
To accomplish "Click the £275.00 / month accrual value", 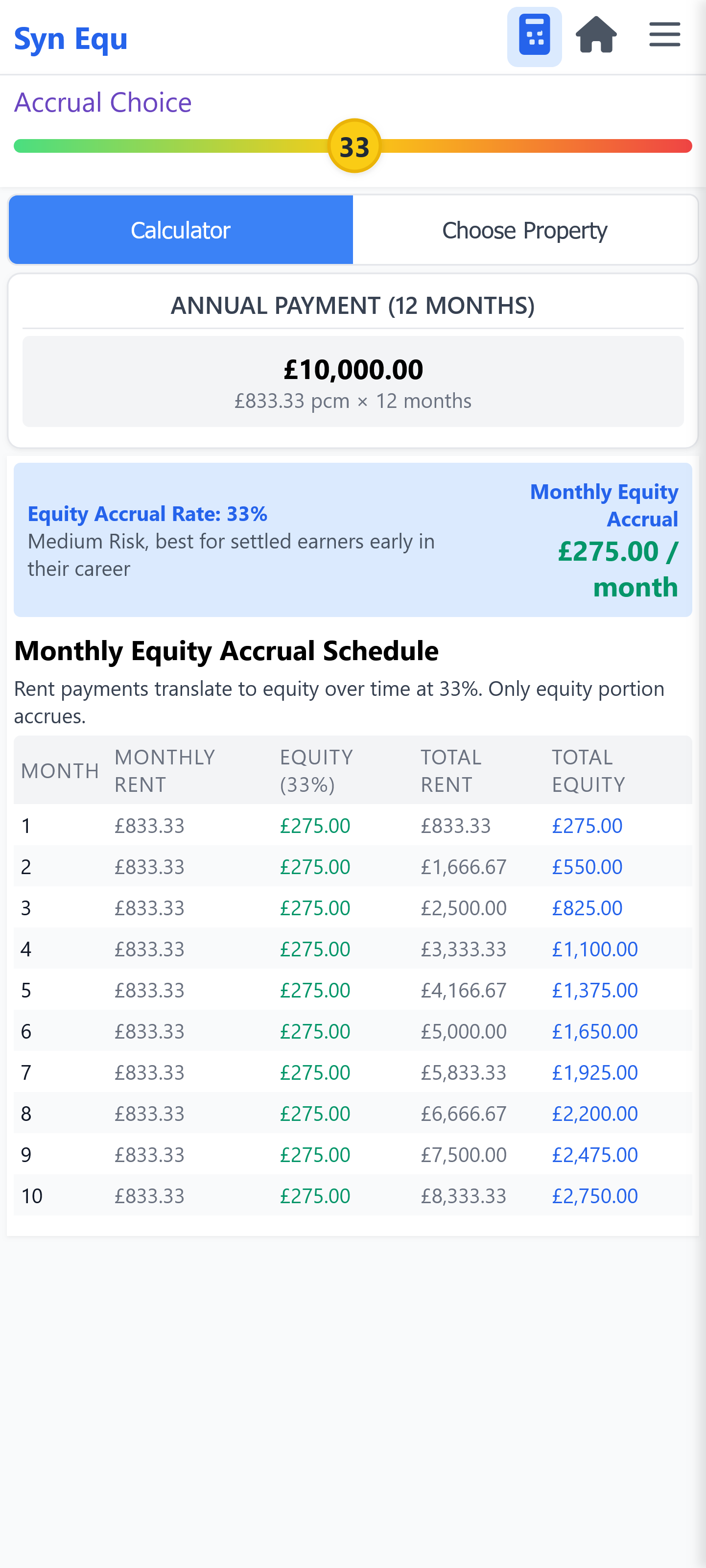I will 618,569.
